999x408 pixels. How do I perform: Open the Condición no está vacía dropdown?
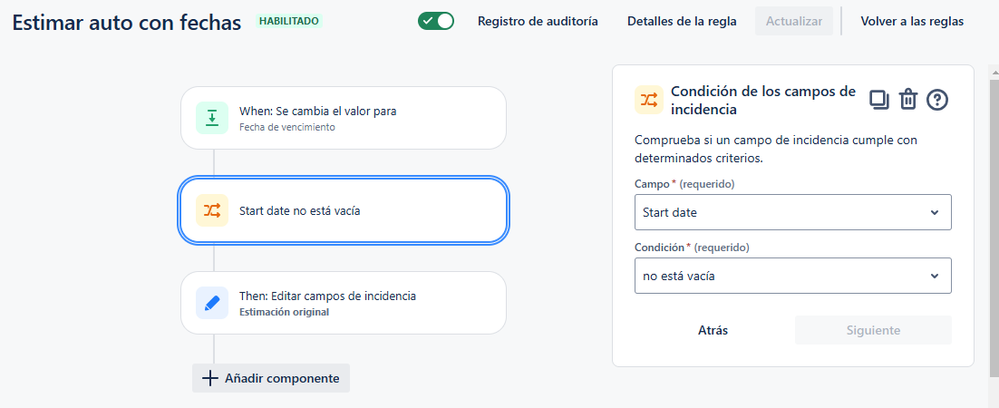pos(793,276)
